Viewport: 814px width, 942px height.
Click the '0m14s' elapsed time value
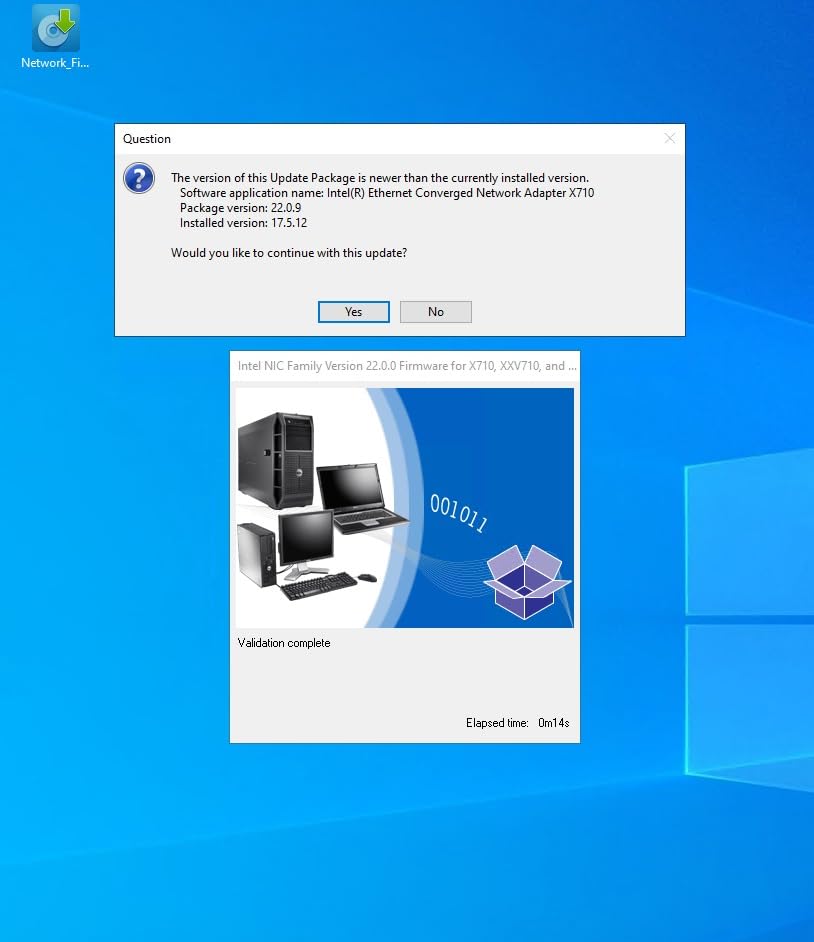click(x=554, y=723)
